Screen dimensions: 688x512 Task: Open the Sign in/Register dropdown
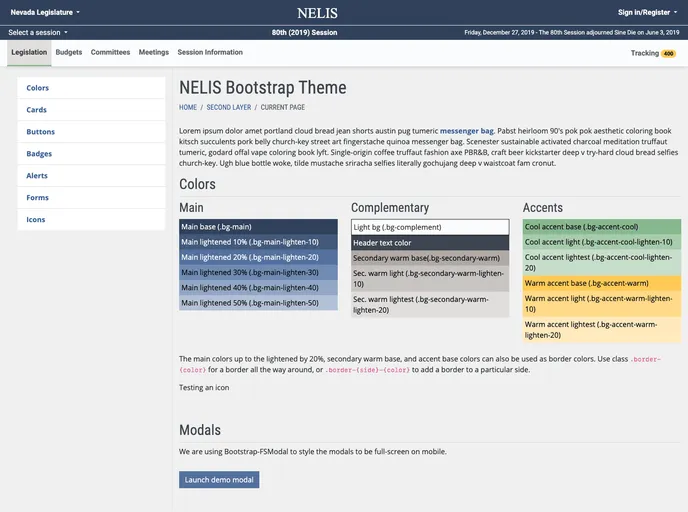pyautogui.click(x=646, y=13)
